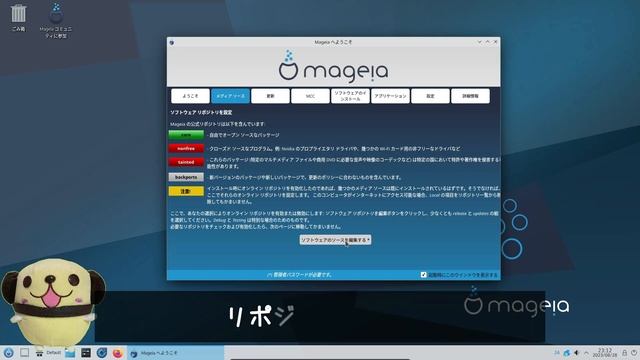Click the power/logout icon in taskbar

(x=634, y=353)
